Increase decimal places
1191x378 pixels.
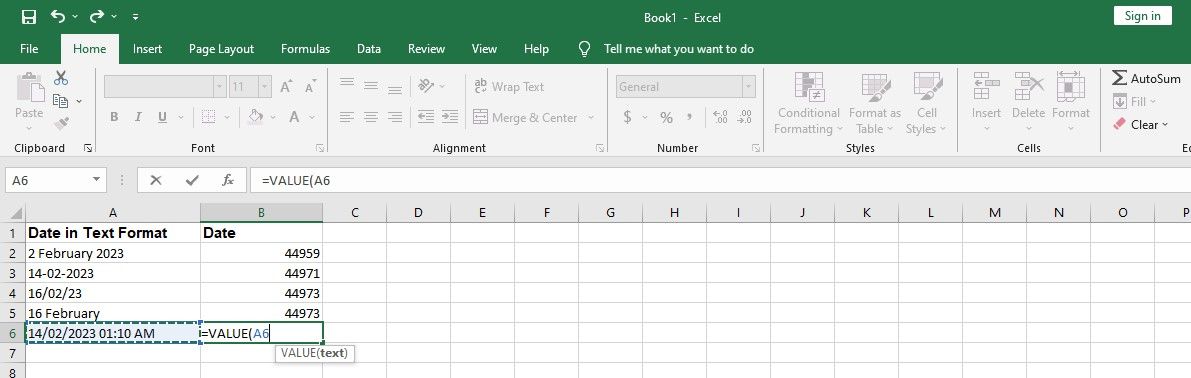pyautogui.click(x=721, y=117)
